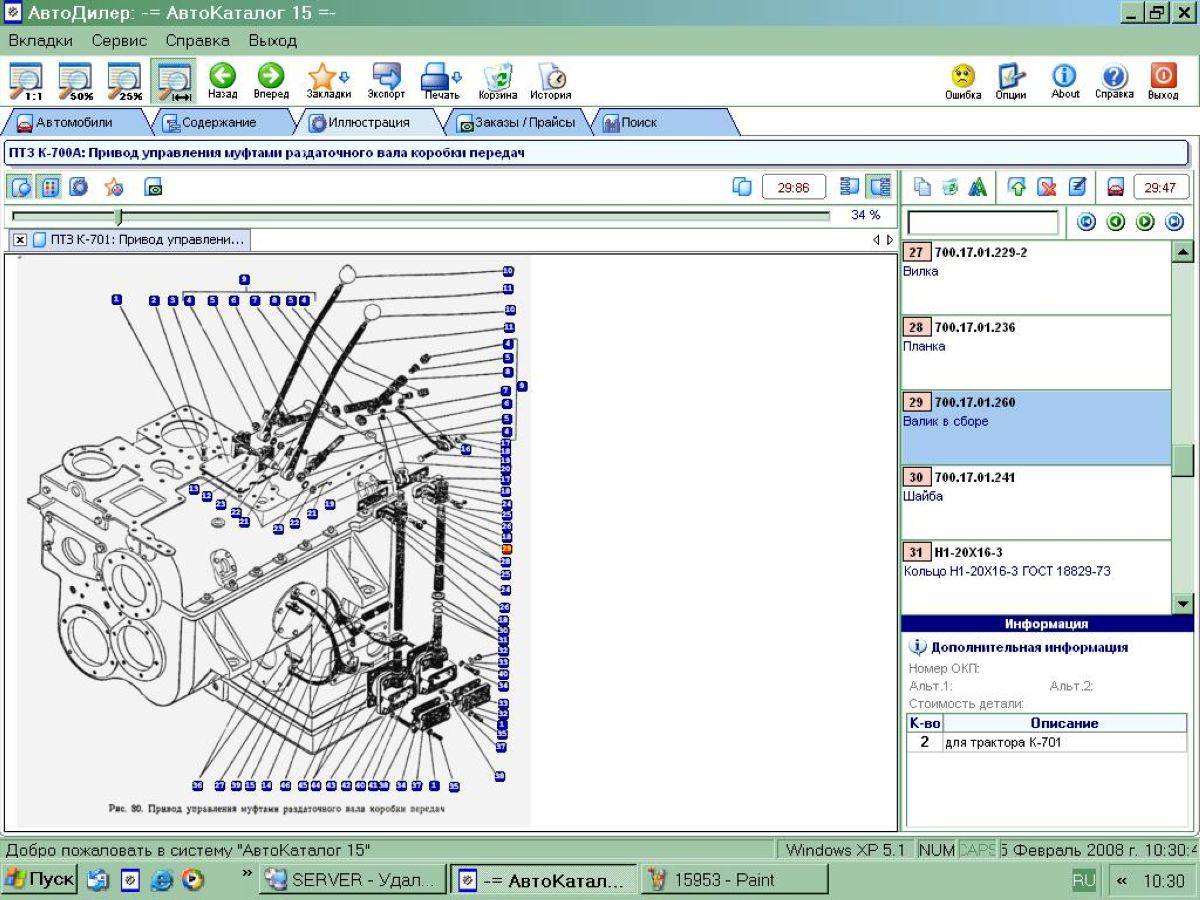Image resolution: width=1200 pixels, height=900 pixels.
Task: Exit via Выход toolbar icon
Action: [1163, 81]
